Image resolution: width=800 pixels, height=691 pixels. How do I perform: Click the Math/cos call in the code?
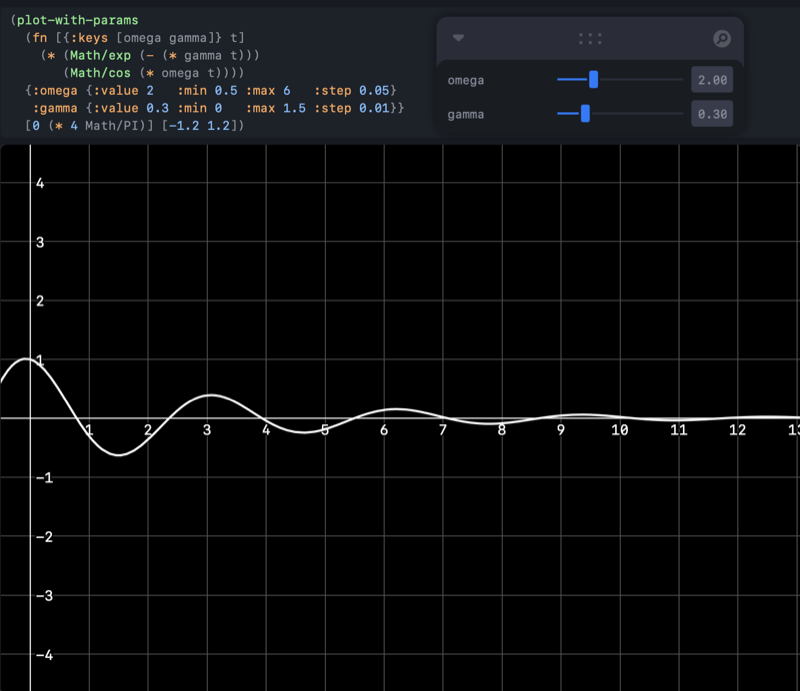pyautogui.click(x=101, y=73)
